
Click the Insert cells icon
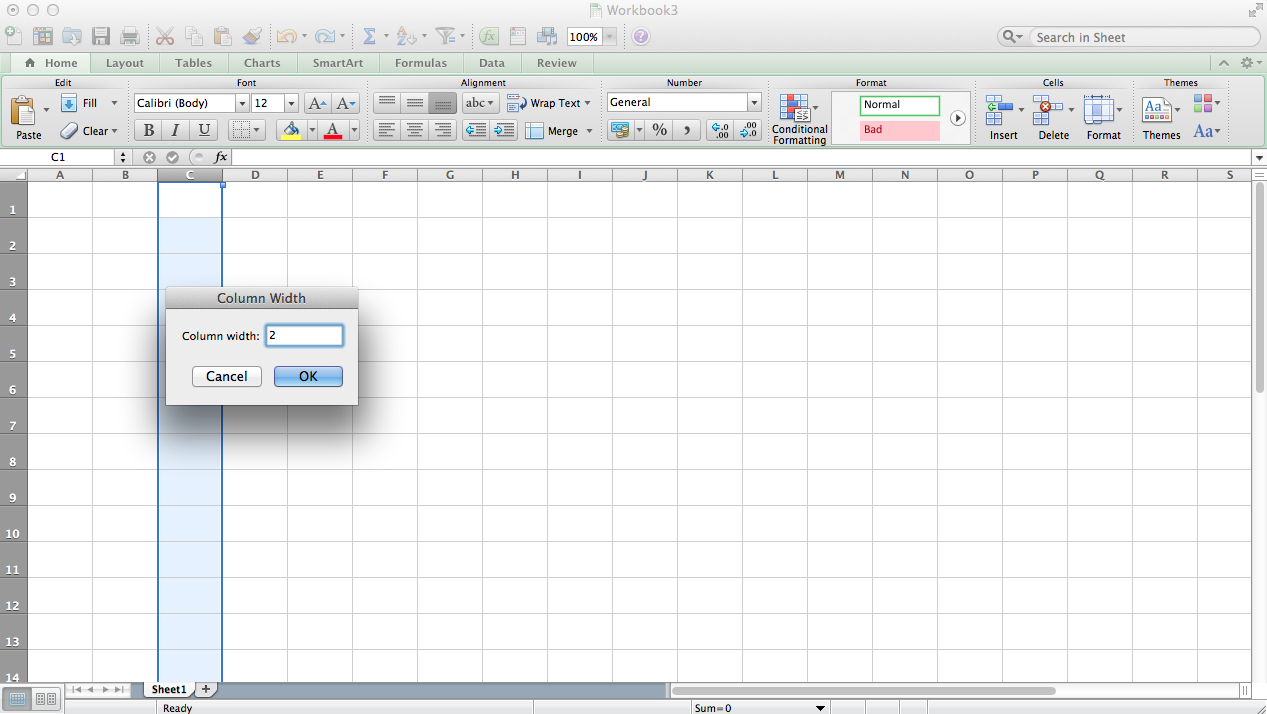[999, 108]
